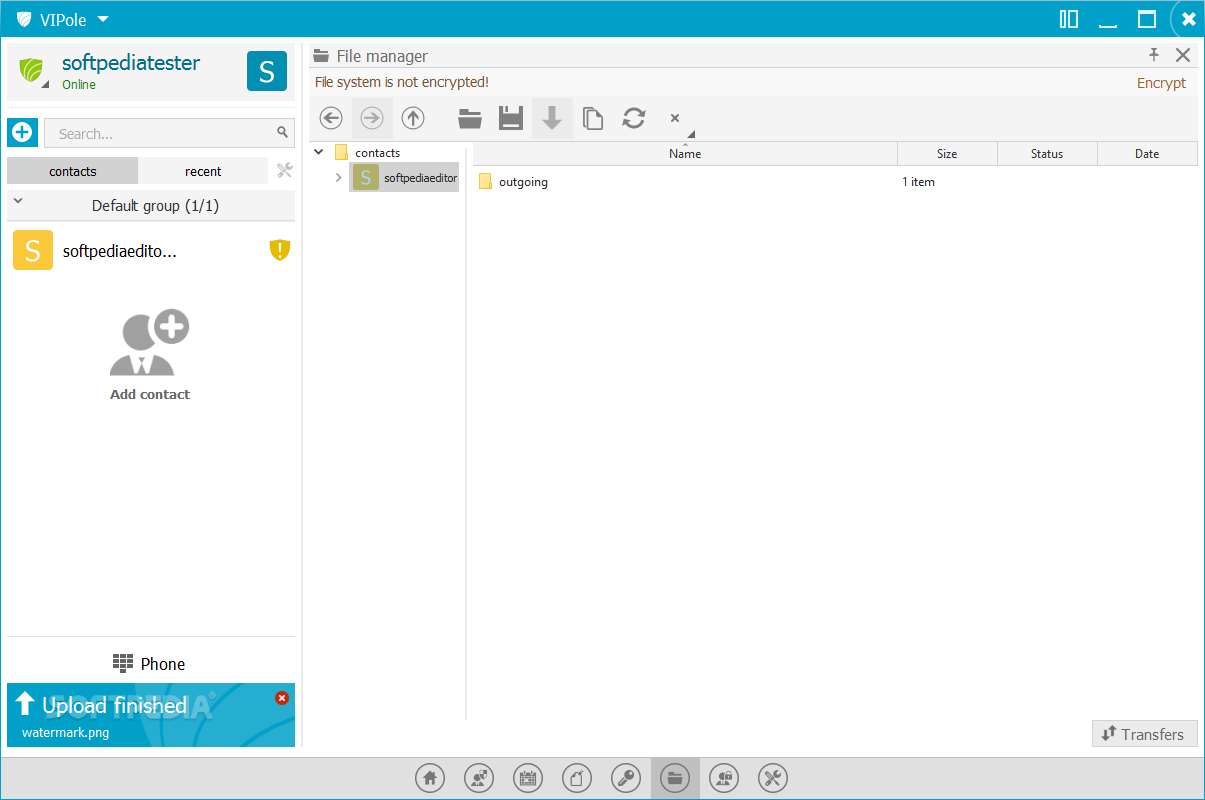This screenshot has width=1205, height=800.
Task: Sort by the Name column header
Action: point(685,153)
